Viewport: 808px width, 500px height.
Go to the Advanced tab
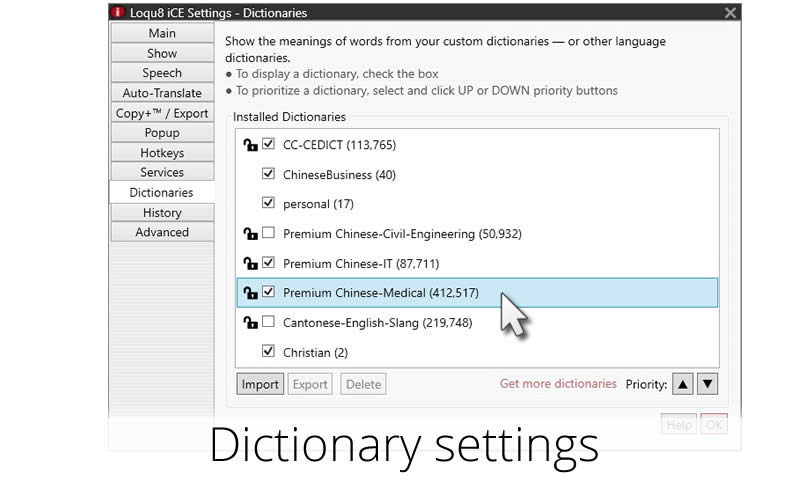point(162,232)
